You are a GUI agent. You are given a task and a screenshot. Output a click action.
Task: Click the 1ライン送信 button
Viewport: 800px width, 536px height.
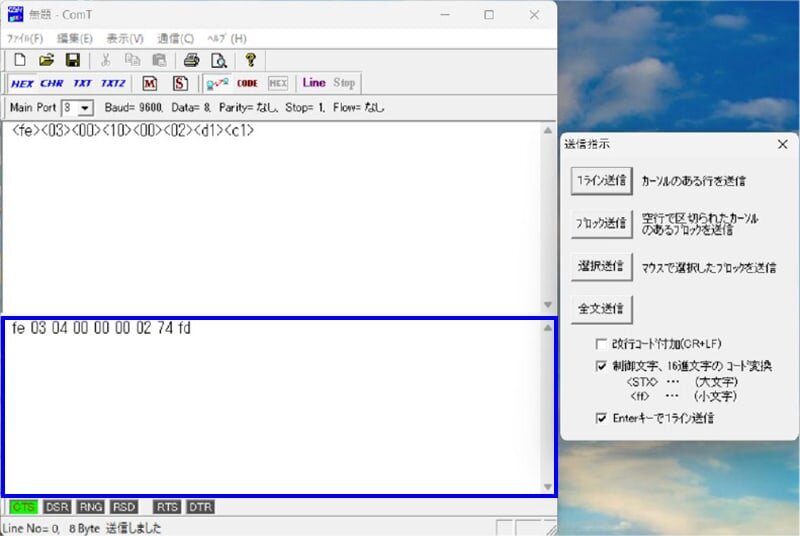click(x=600, y=181)
